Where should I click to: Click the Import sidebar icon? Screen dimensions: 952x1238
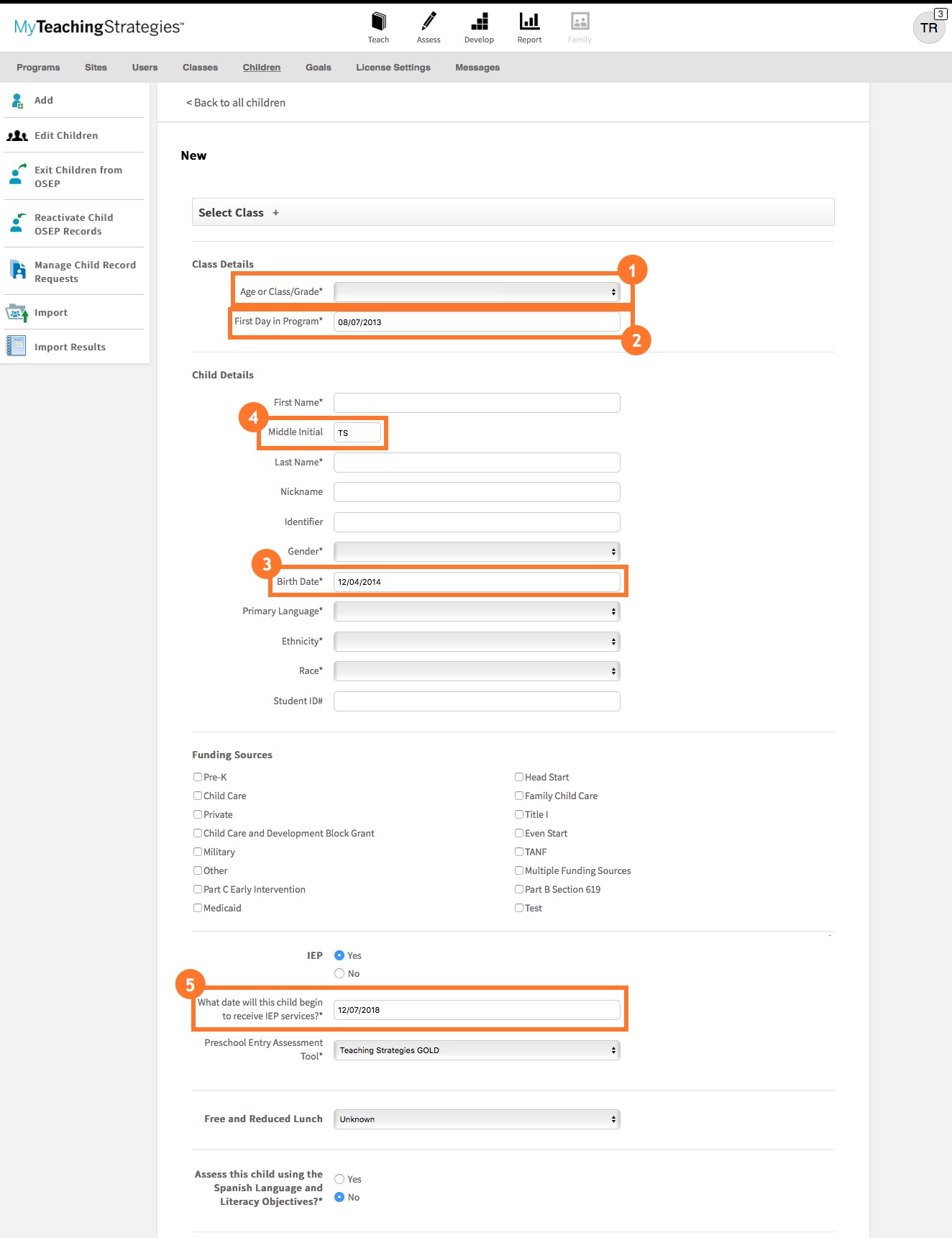(17, 313)
